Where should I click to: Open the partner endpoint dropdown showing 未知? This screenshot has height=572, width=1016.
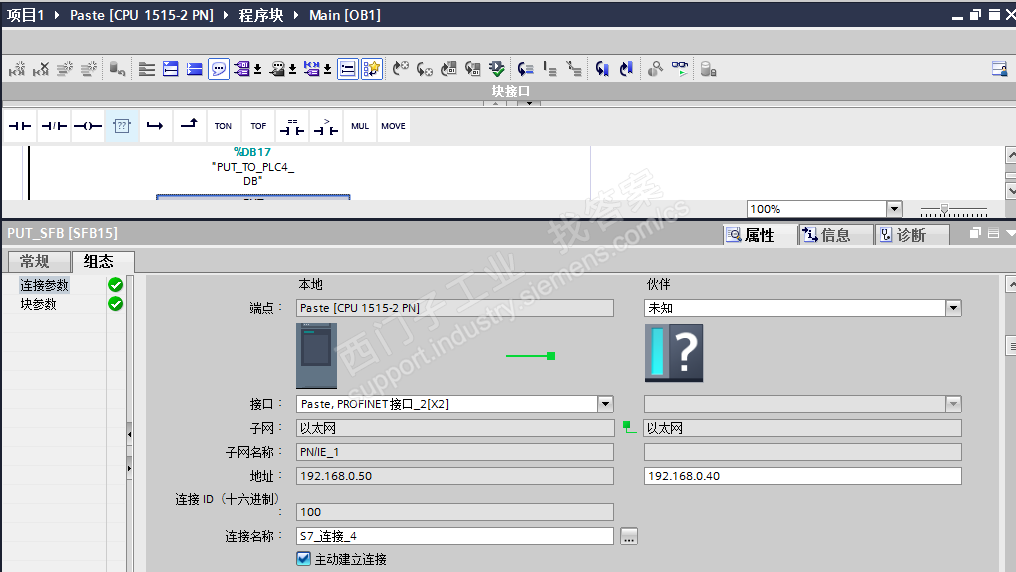point(953,308)
